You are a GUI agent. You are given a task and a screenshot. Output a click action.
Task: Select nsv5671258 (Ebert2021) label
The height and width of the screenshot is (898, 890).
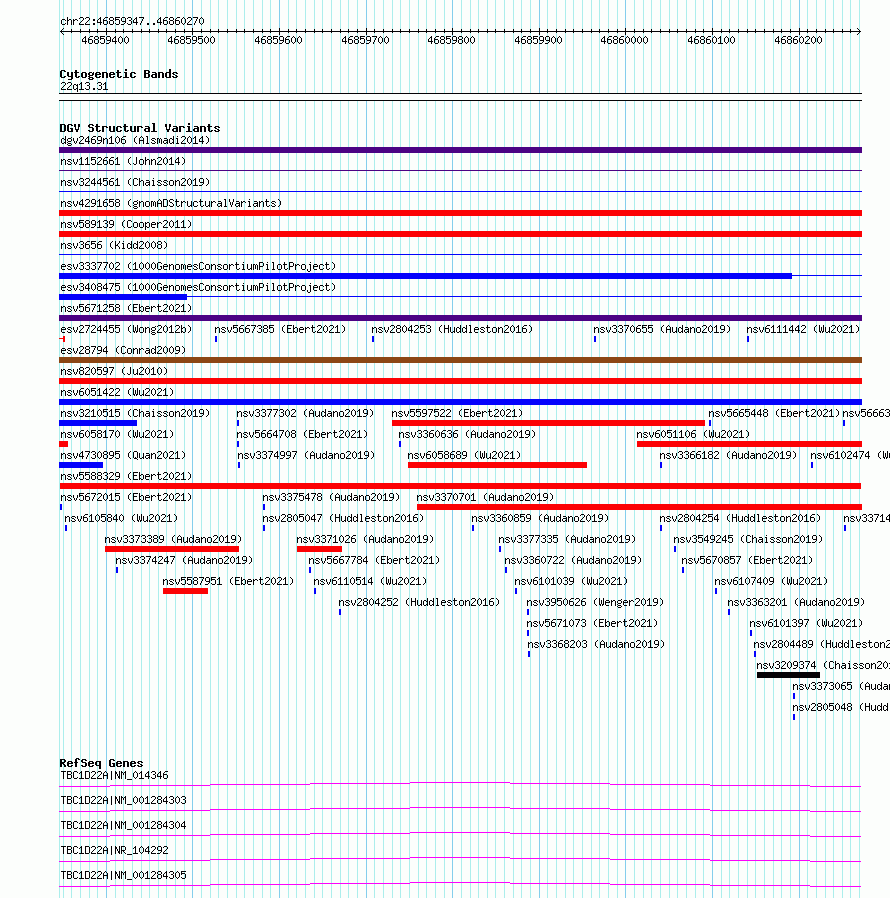coord(126,308)
